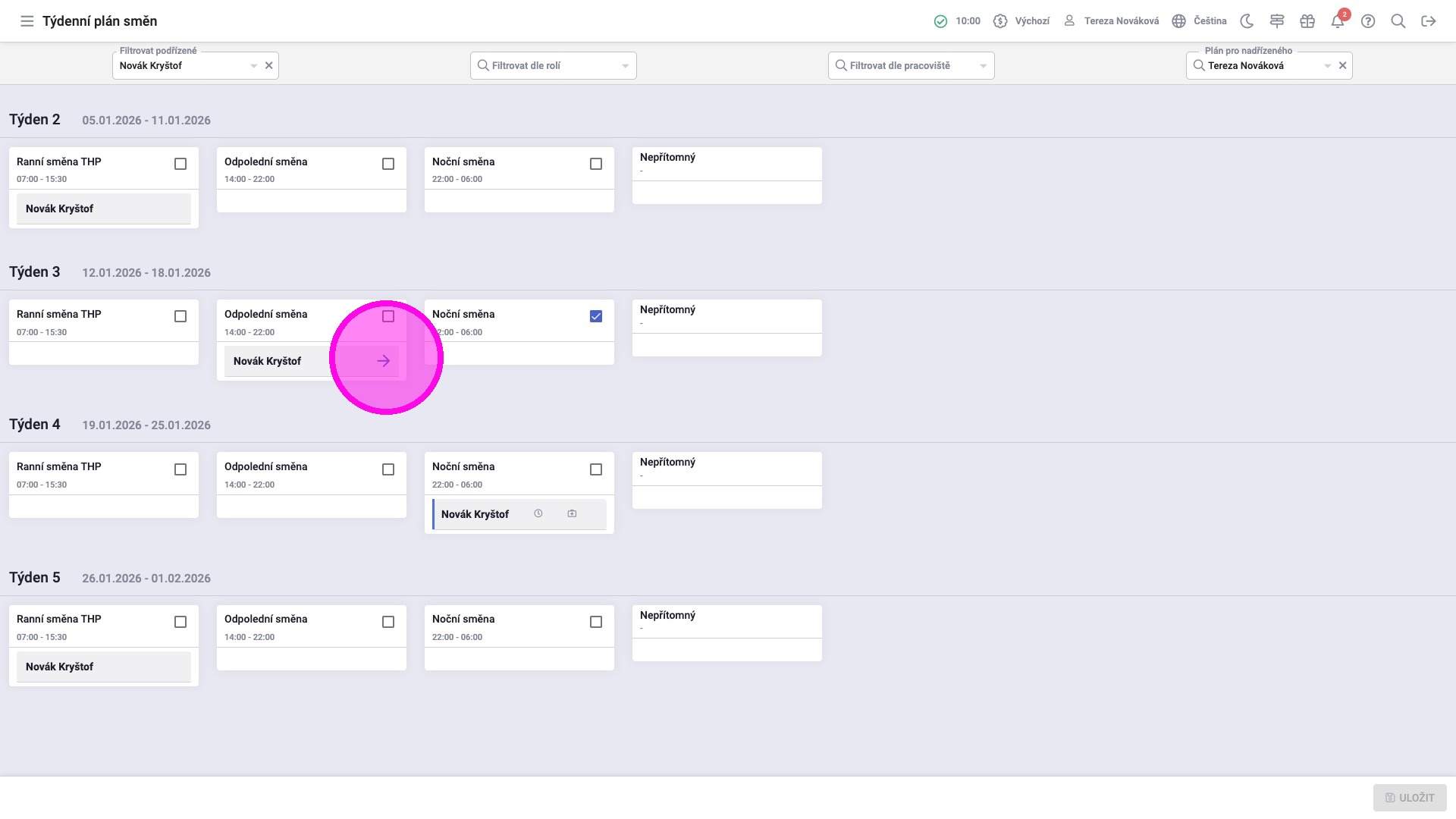Open the hamburger navigation menu
Viewport: 1456px width, 819px height.
tap(27, 21)
